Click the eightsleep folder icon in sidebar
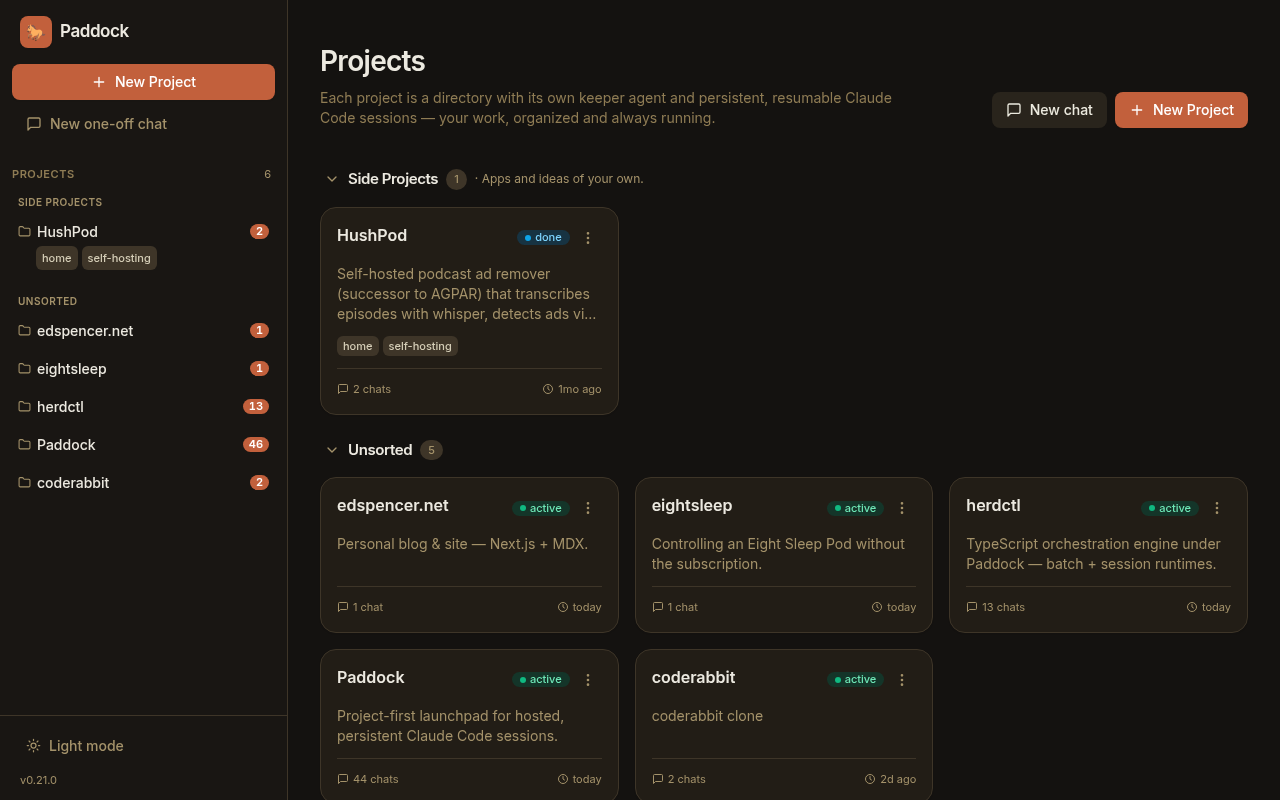This screenshot has width=1280, height=800. [x=24, y=368]
